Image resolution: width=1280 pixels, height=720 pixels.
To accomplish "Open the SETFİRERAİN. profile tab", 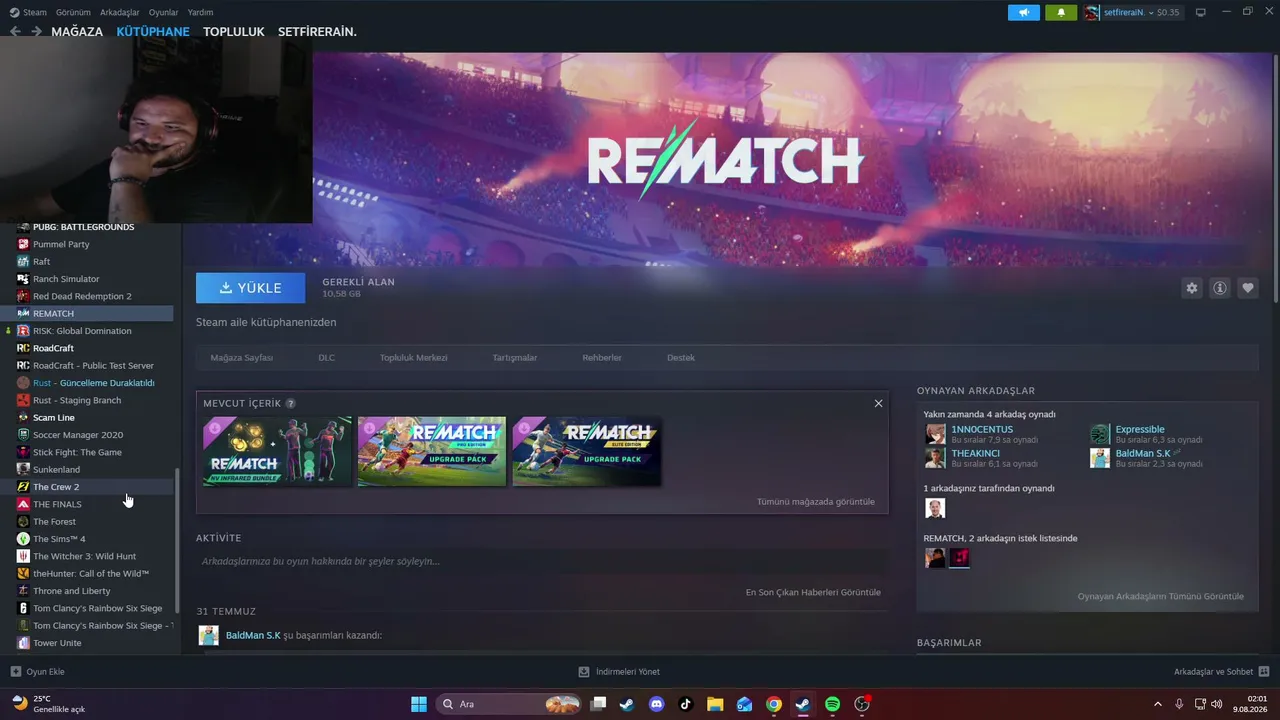I will point(317,32).
